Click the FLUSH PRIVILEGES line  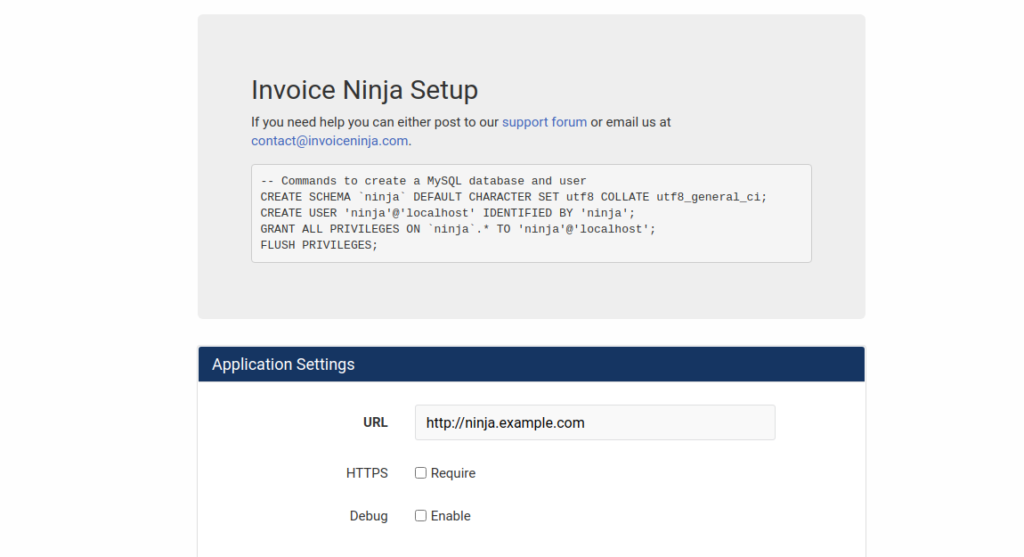[319, 246]
